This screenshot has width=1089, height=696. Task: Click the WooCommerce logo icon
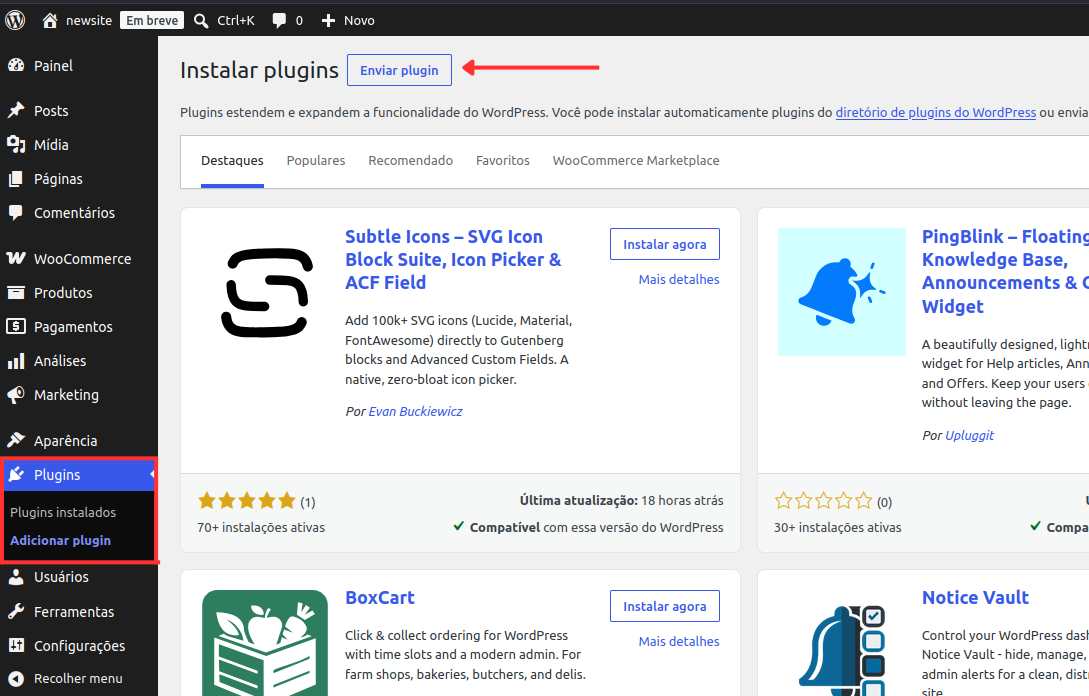click(x=16, y=258)
